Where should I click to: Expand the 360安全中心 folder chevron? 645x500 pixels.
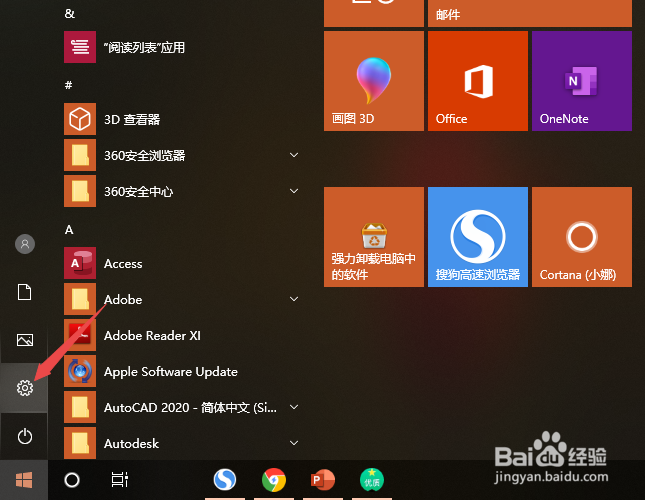coord(294,191)
